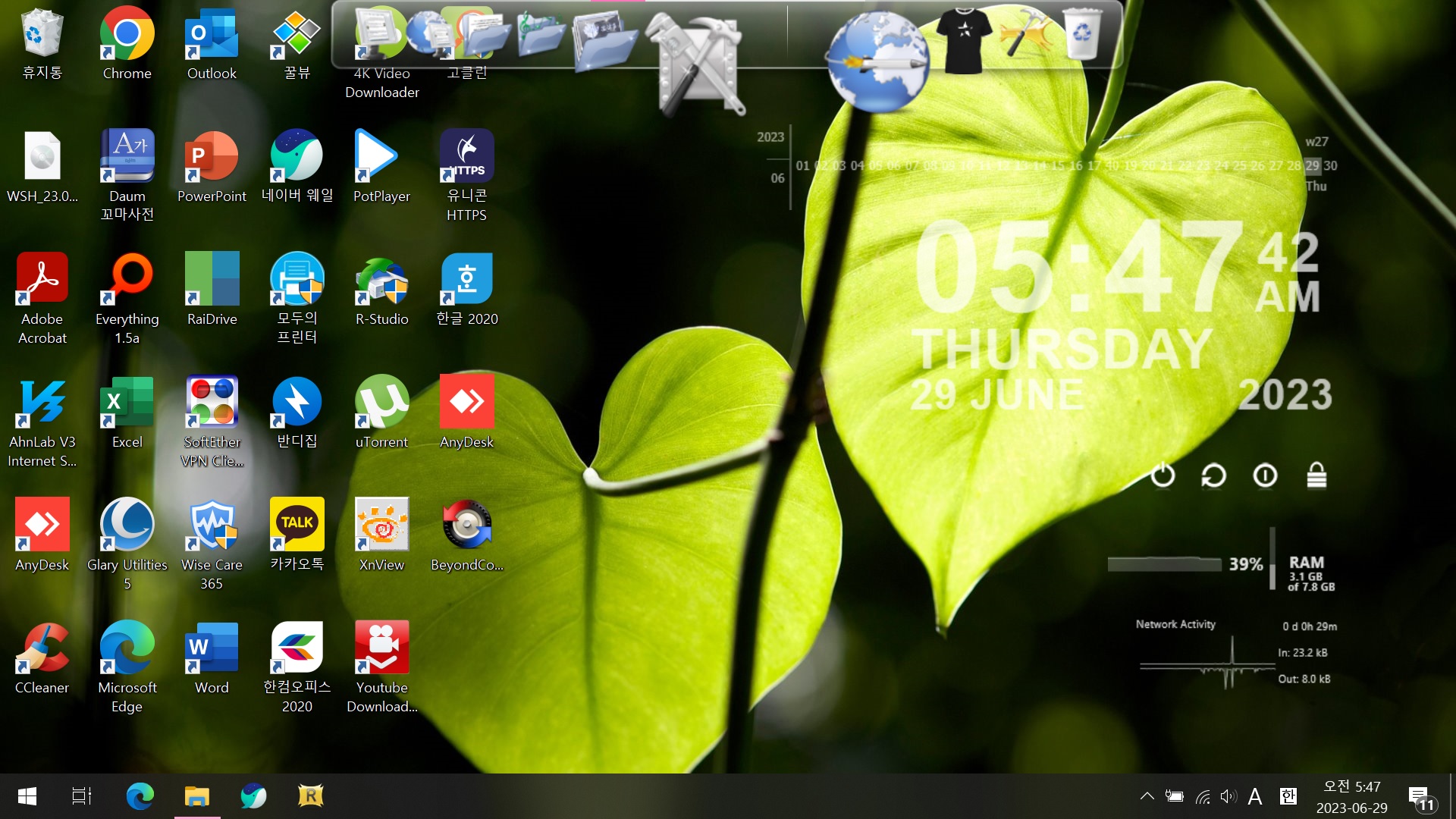Image resolution: width=1456 pixels, height=819 pixels.
Task: Open Whale browser from the taskbar
Action: click(253, 796)
